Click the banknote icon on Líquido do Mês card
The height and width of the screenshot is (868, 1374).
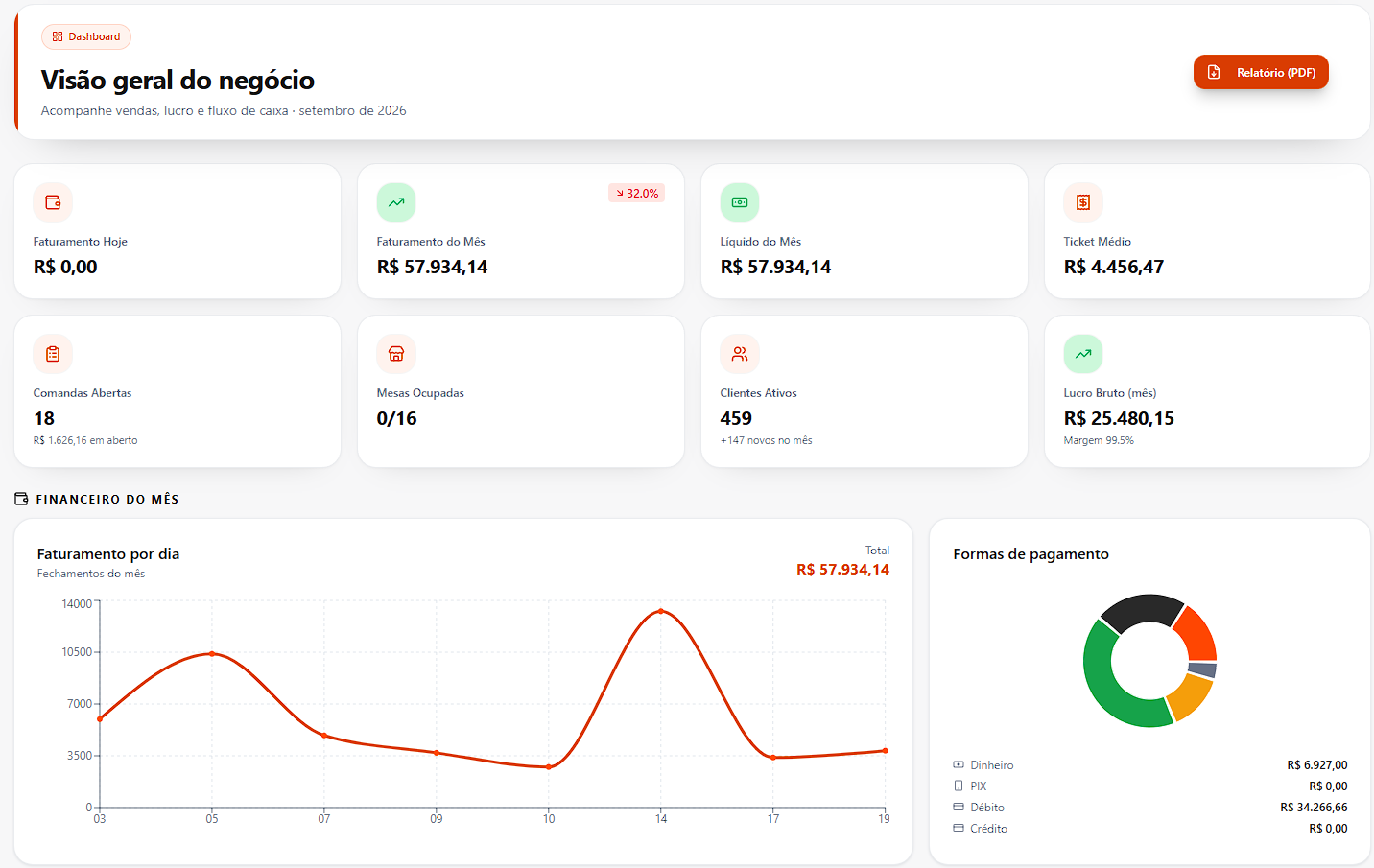point(740,202)
